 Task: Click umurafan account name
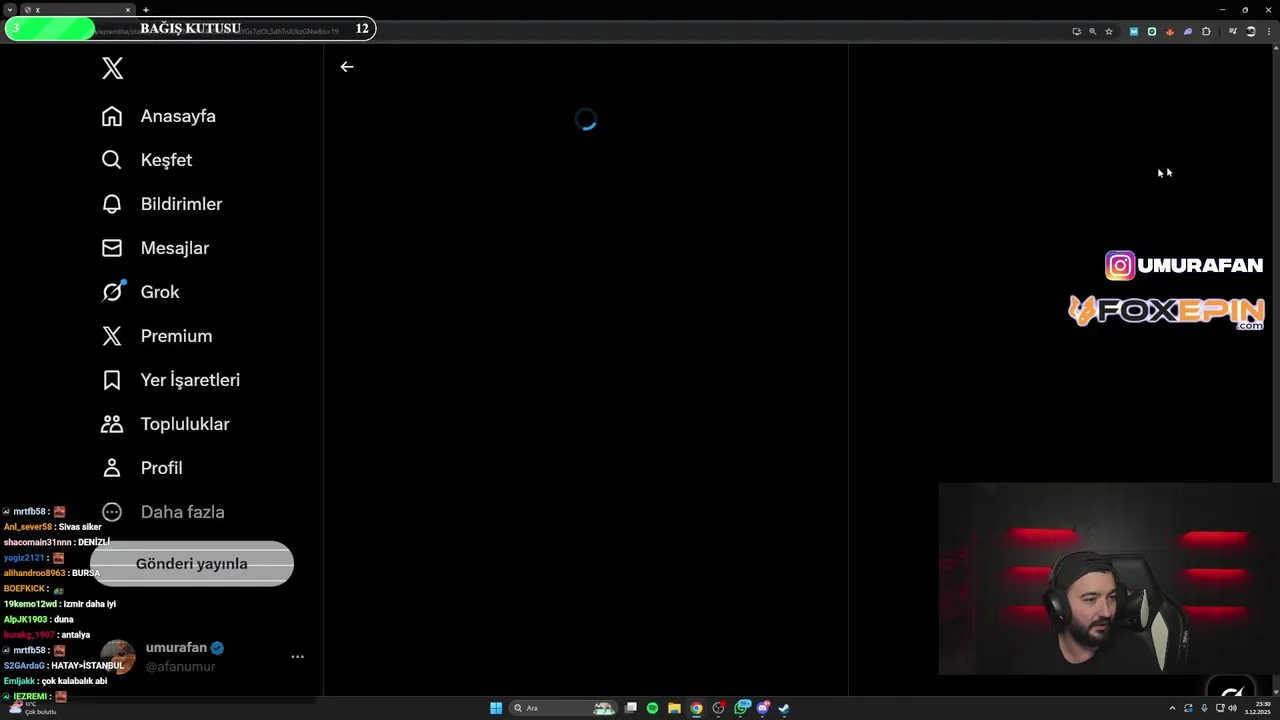point(177,648)
